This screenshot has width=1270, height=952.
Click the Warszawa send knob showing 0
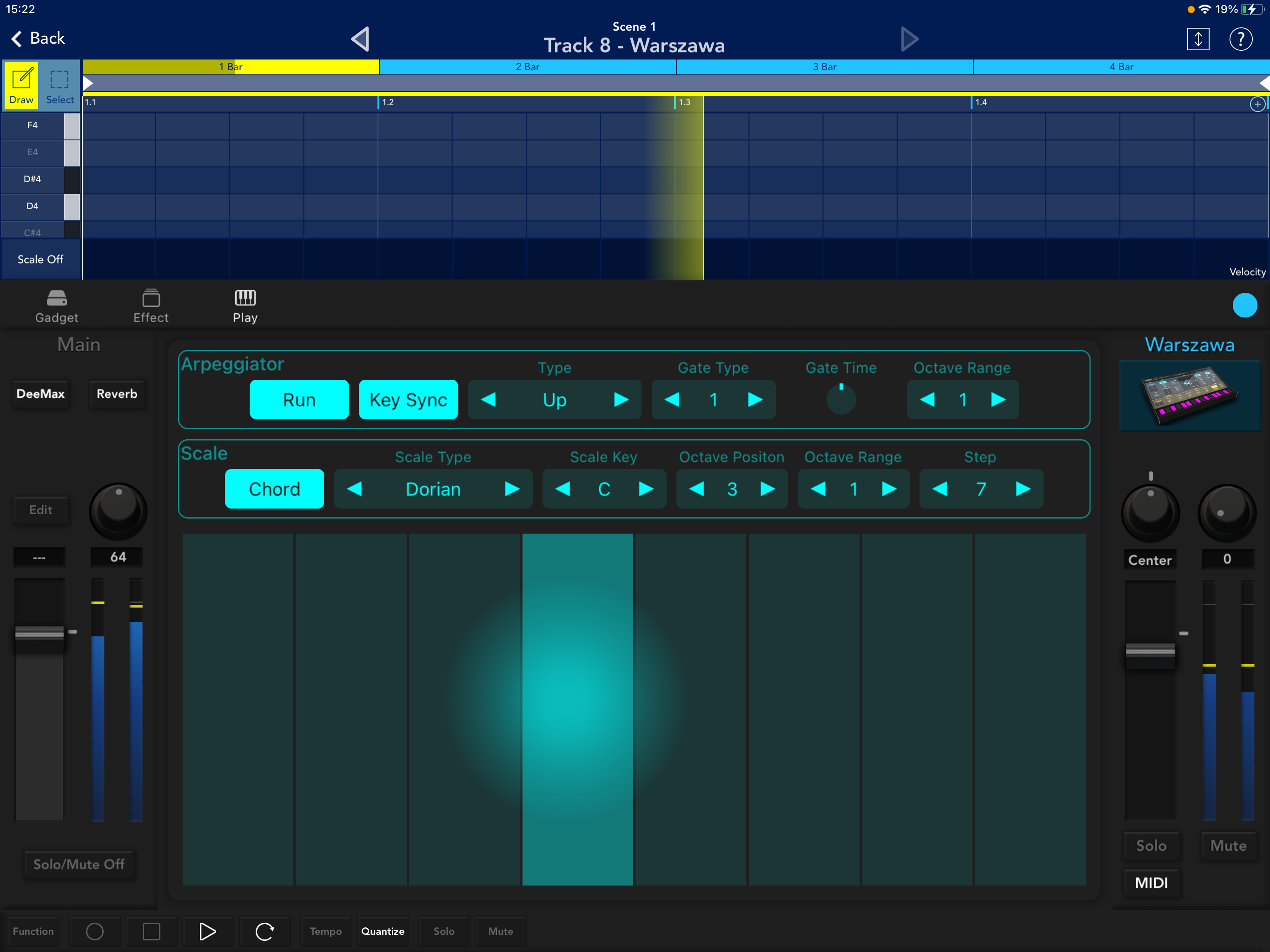(x=1227, y=513)
